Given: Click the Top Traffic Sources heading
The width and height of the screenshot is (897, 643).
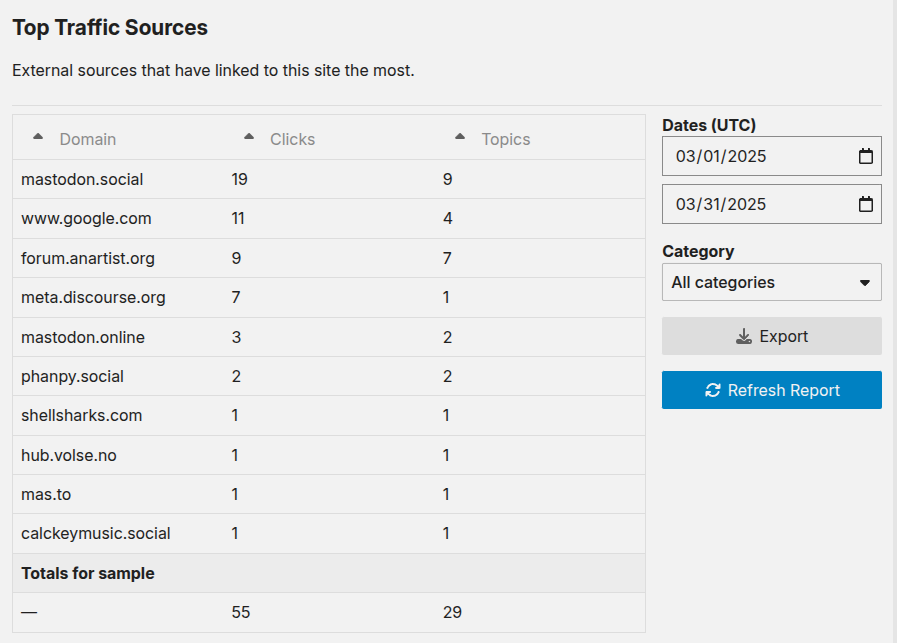Looking at the screenshot, I should pyautogui.click(x=110, y=27).
